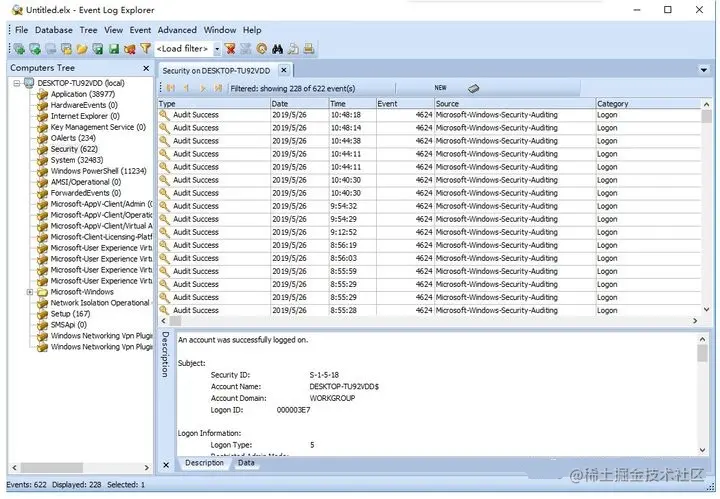Select System (32483) log in tree

pyautogui.click(x=77, y=160)
